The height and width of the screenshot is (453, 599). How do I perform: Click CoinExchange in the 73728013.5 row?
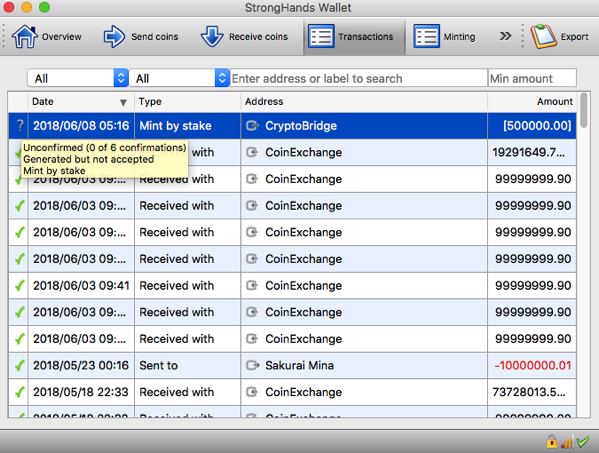[303, 392]
